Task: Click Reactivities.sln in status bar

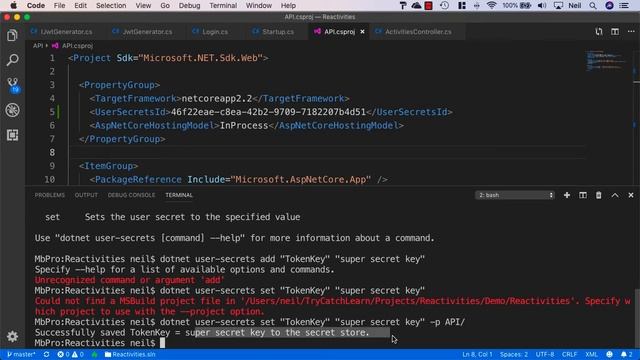Action: pyautogui.click(x=130, y=354)
